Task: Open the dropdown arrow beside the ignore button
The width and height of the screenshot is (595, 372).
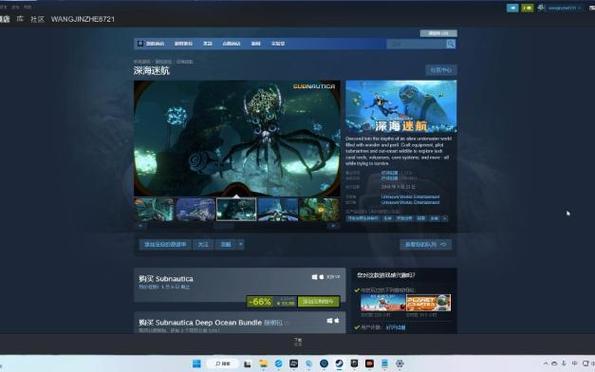Action: (x=241, y=244)
